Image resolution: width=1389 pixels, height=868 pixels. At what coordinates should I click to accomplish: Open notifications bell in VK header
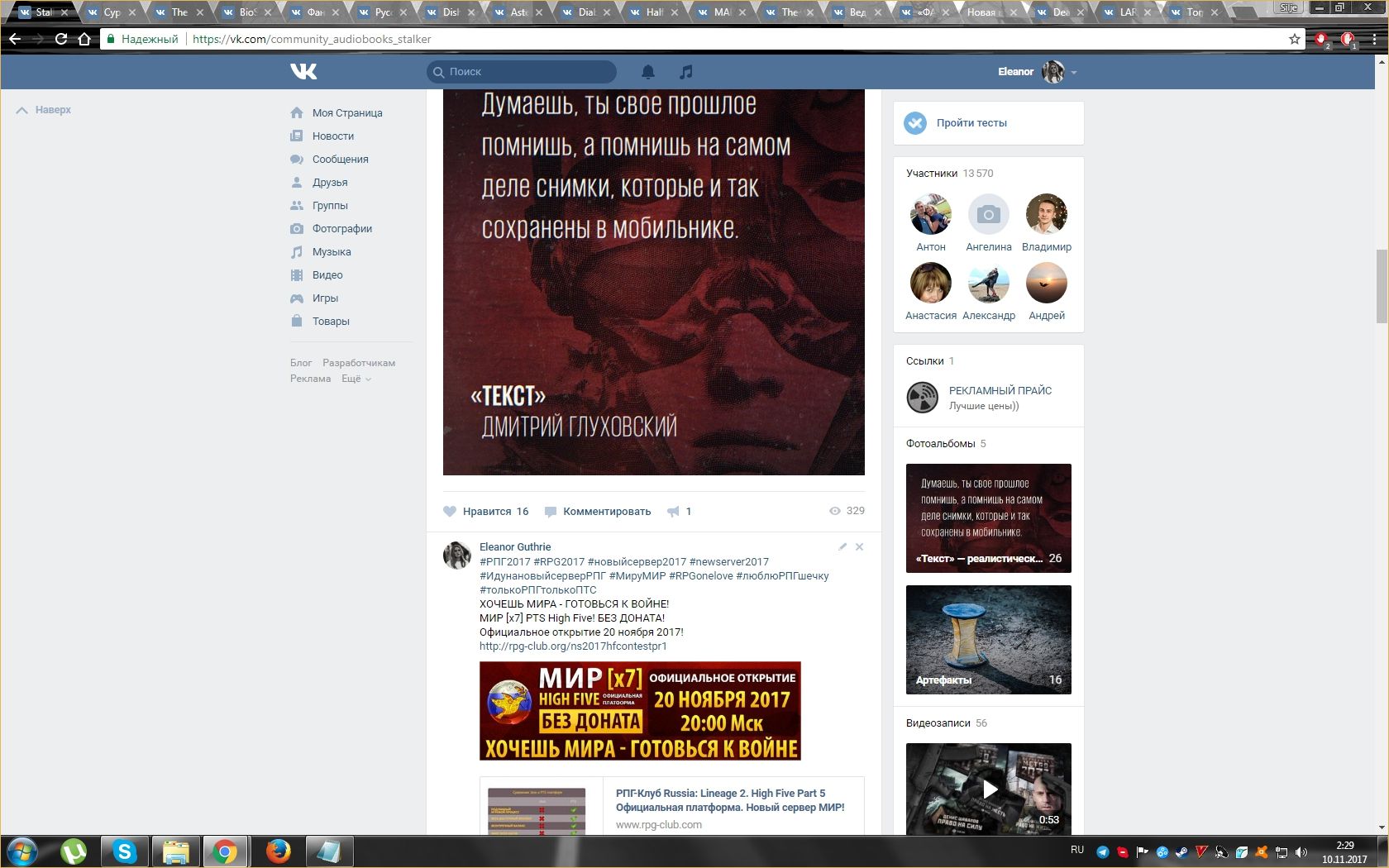[648, 72]
